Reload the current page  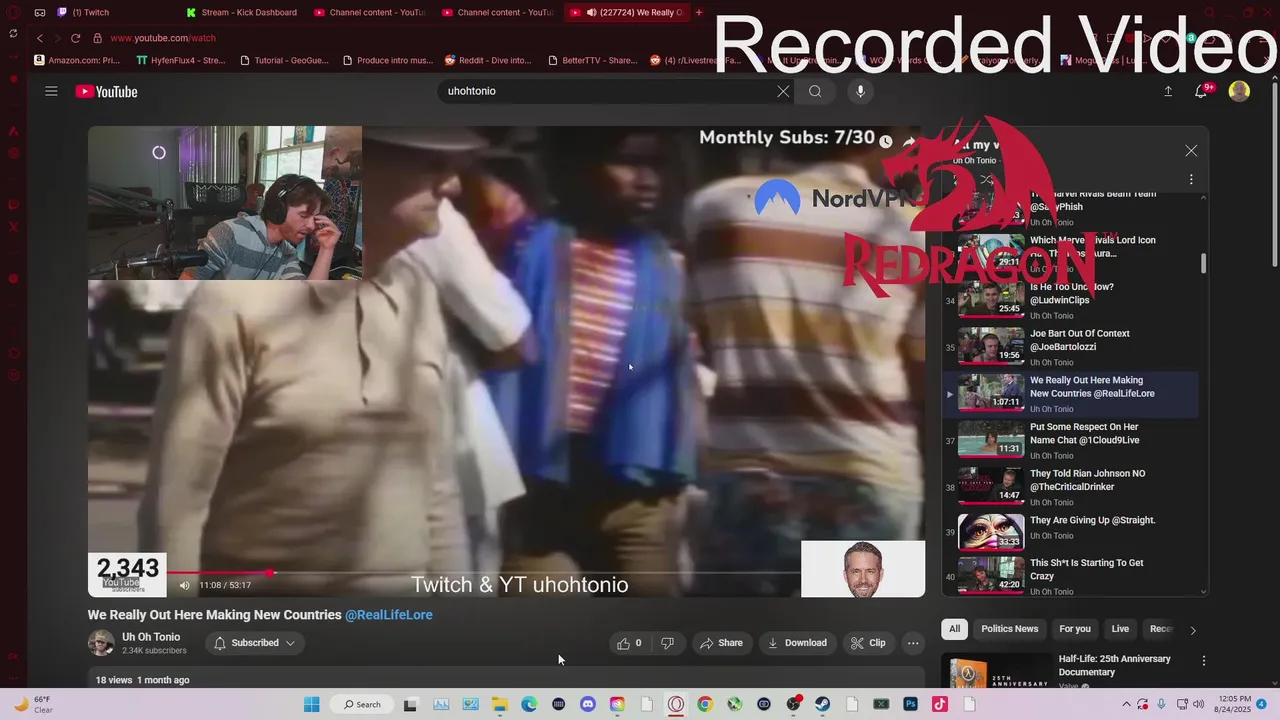point(75,38)
